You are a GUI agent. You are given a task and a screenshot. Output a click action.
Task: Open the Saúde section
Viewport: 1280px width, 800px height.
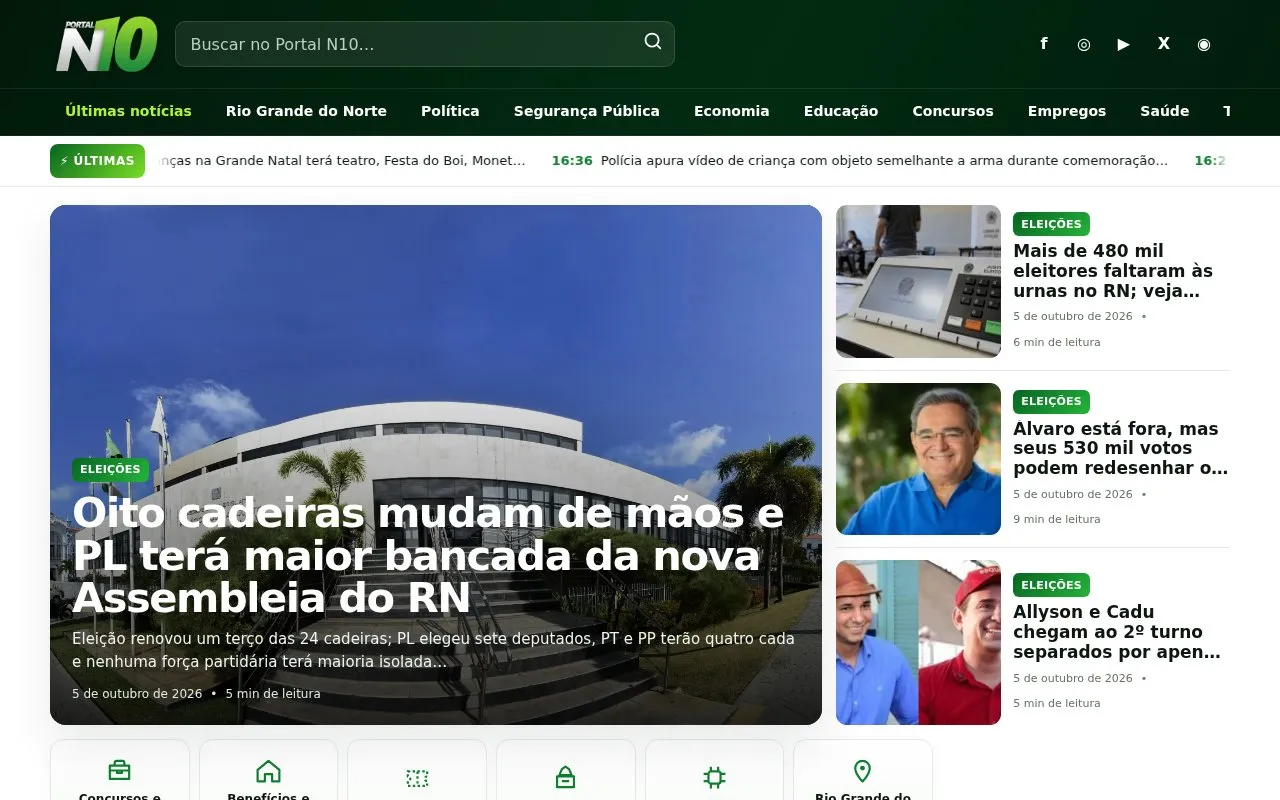pos(1165,111)
